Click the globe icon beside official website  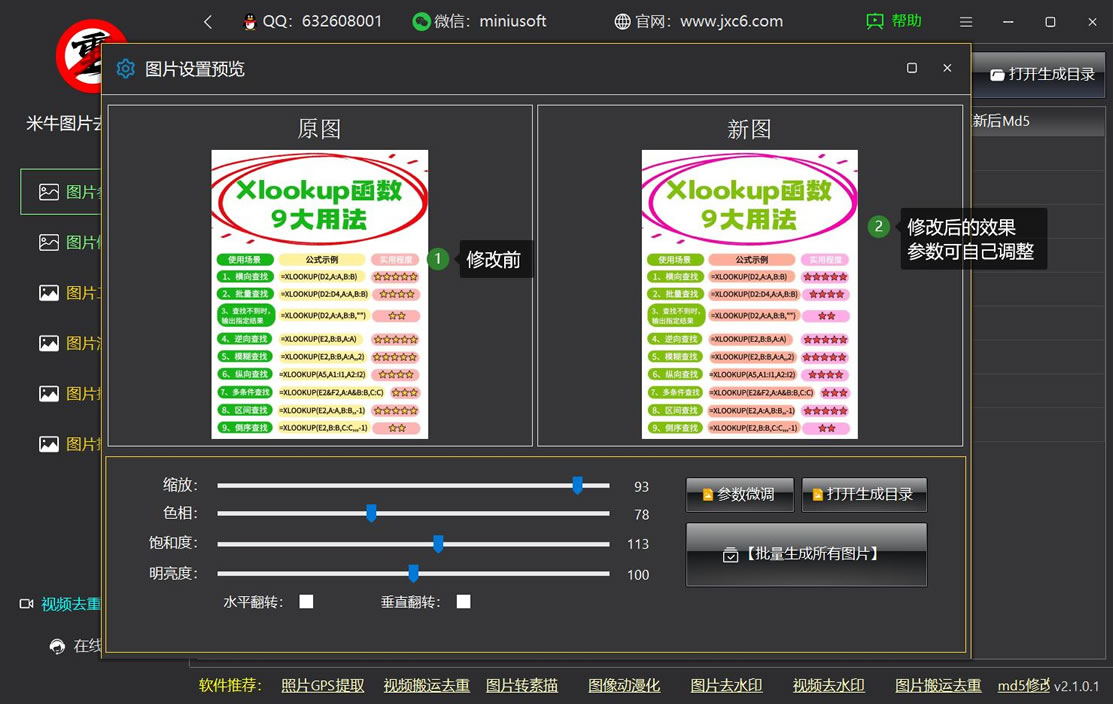(622, 22)
